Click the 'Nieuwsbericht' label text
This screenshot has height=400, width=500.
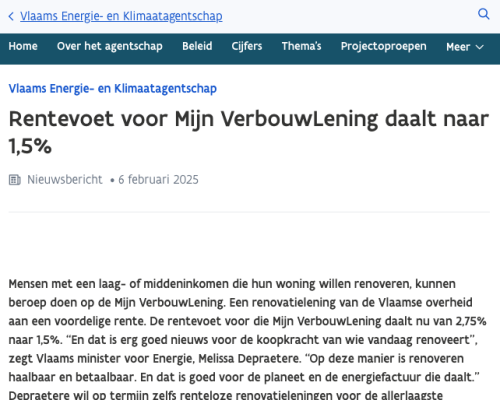(65, 180)
